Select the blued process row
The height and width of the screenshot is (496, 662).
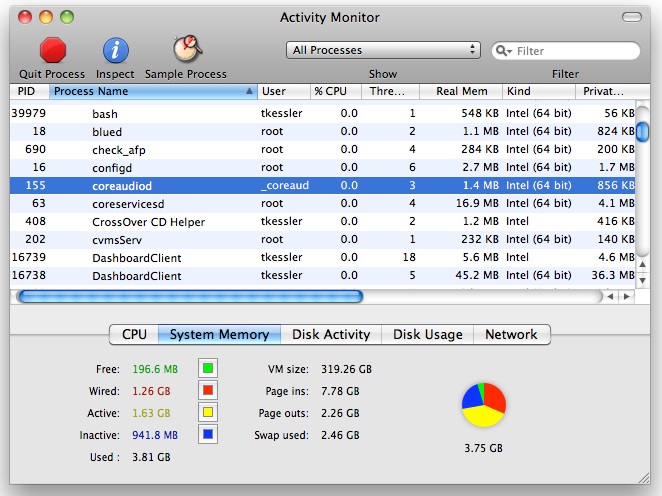point(323,132)
